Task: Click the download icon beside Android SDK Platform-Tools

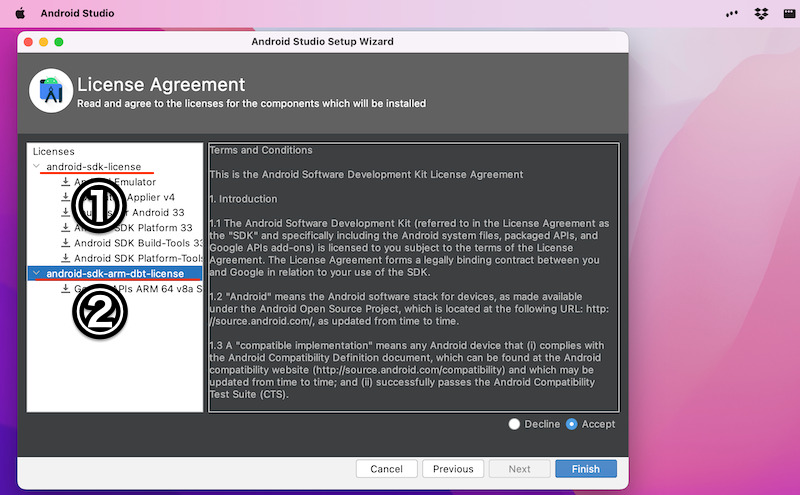Action: pyautogui.click(x=66, y=258)
